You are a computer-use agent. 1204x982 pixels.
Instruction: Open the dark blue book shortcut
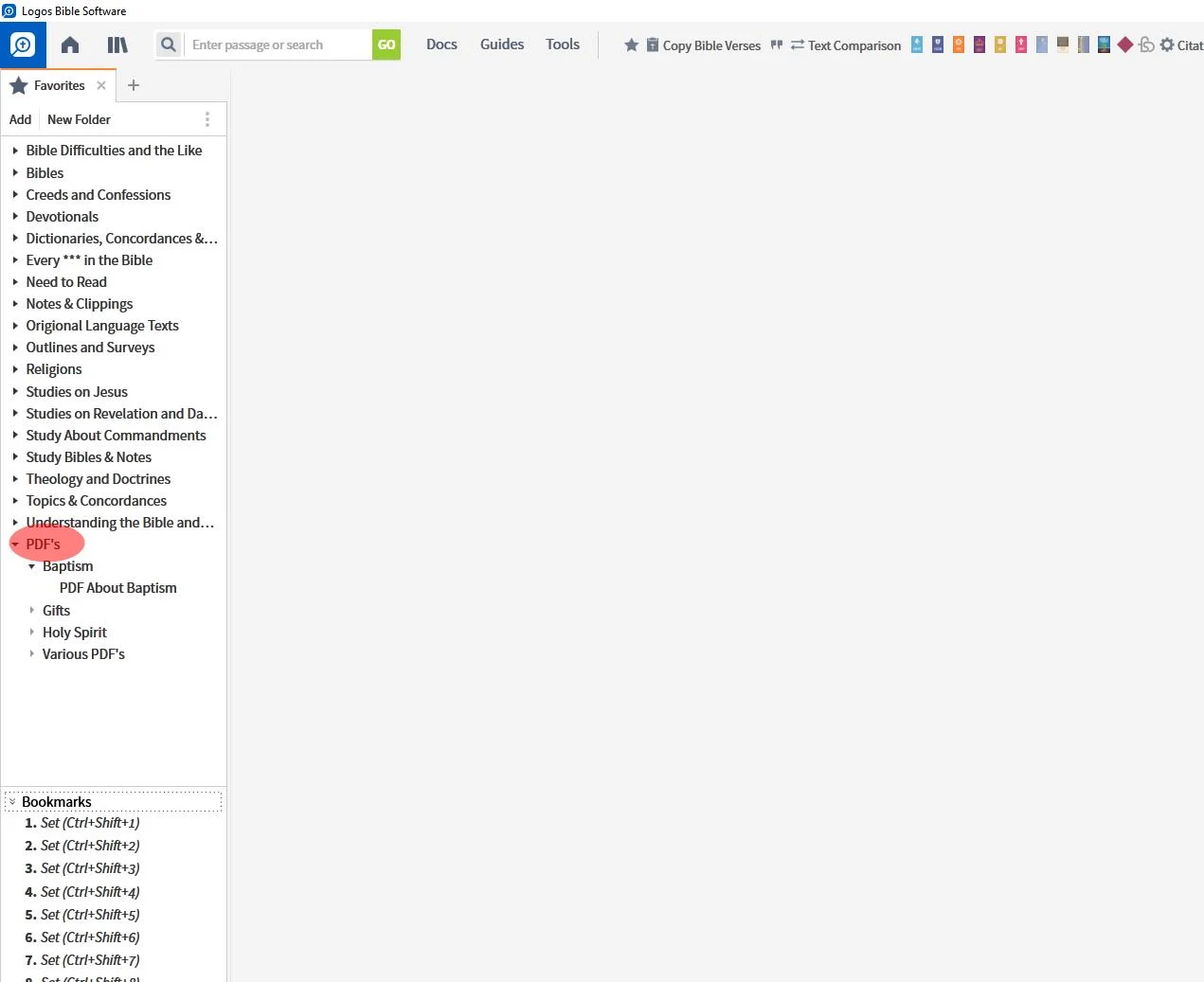click(938, 45)
